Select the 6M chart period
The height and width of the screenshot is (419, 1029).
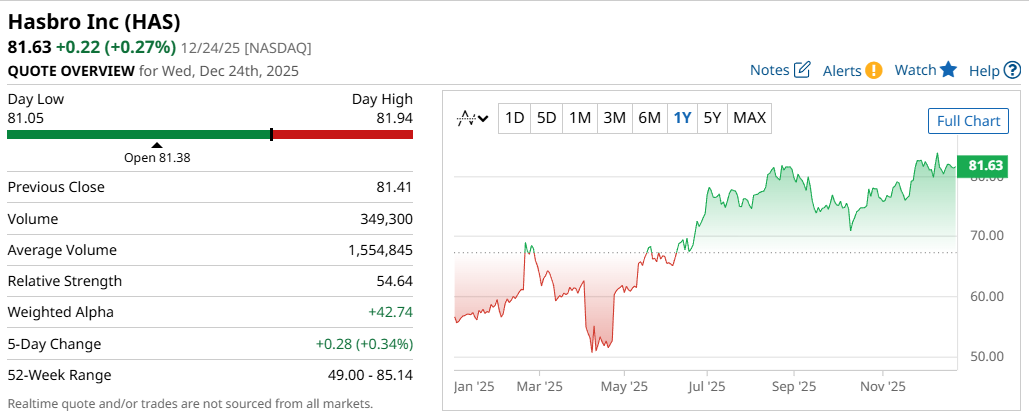649,118
